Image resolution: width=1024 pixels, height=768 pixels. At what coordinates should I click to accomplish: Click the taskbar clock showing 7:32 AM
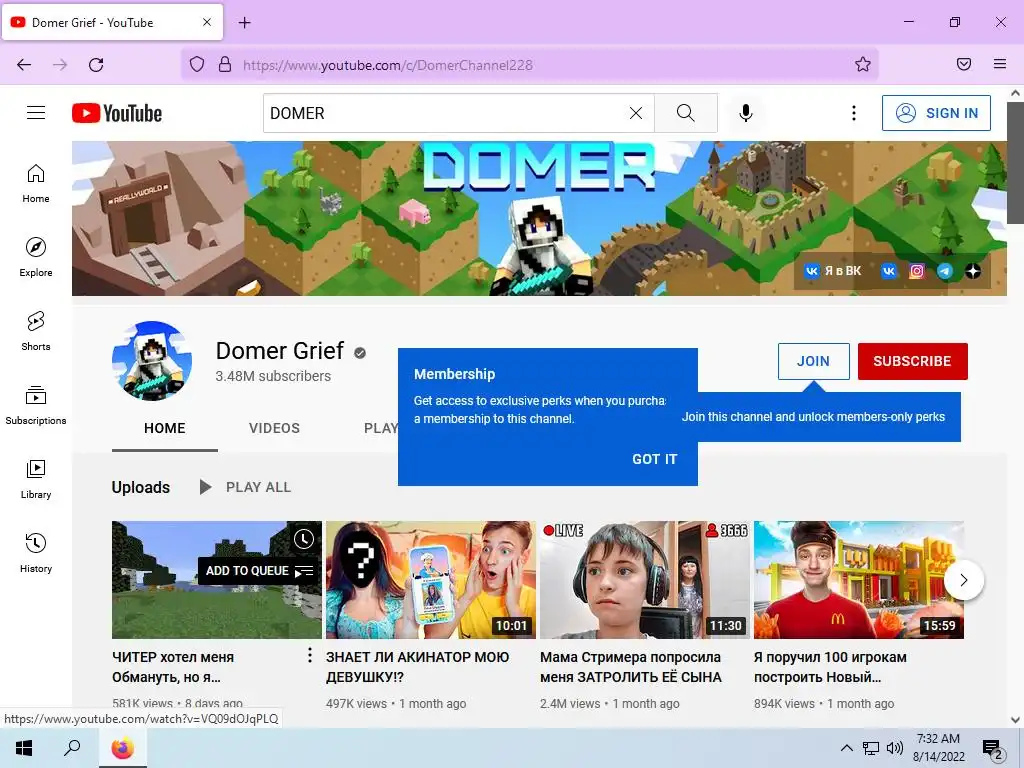(938, 748)
